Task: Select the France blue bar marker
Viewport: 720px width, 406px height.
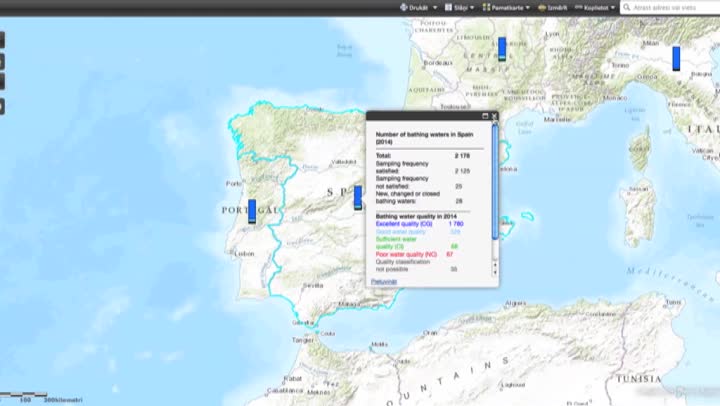Action: coord(502,49)
